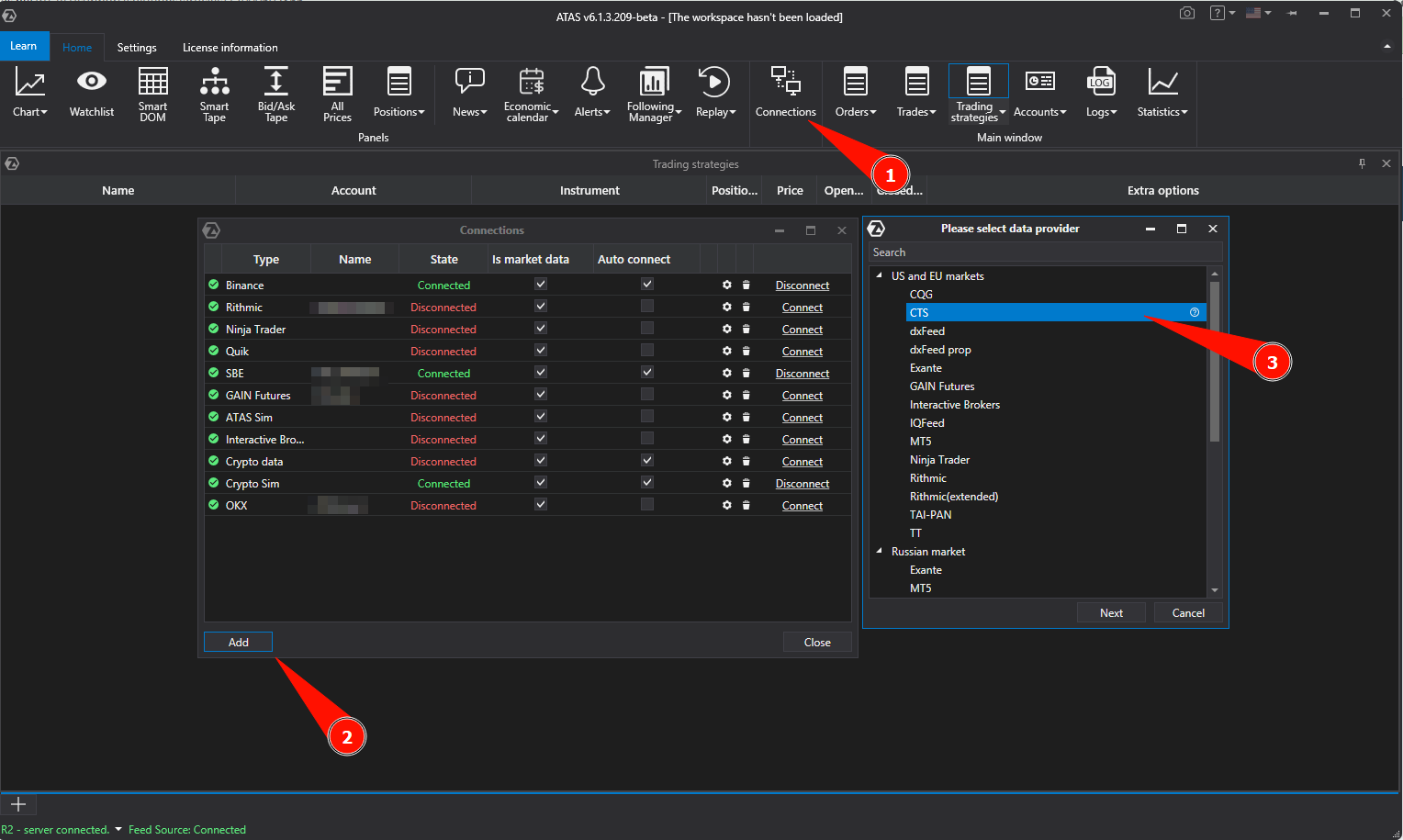Open the Watchlist eye icon
The image size is (1403, 840).
click(92, 82)
